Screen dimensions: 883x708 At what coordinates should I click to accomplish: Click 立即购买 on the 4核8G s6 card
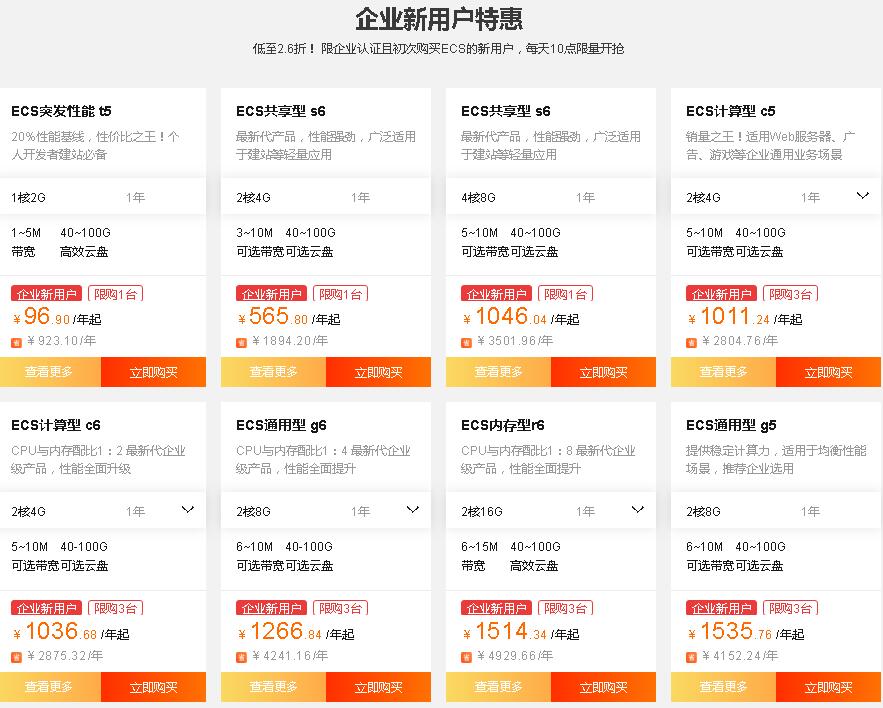point(603,372)
